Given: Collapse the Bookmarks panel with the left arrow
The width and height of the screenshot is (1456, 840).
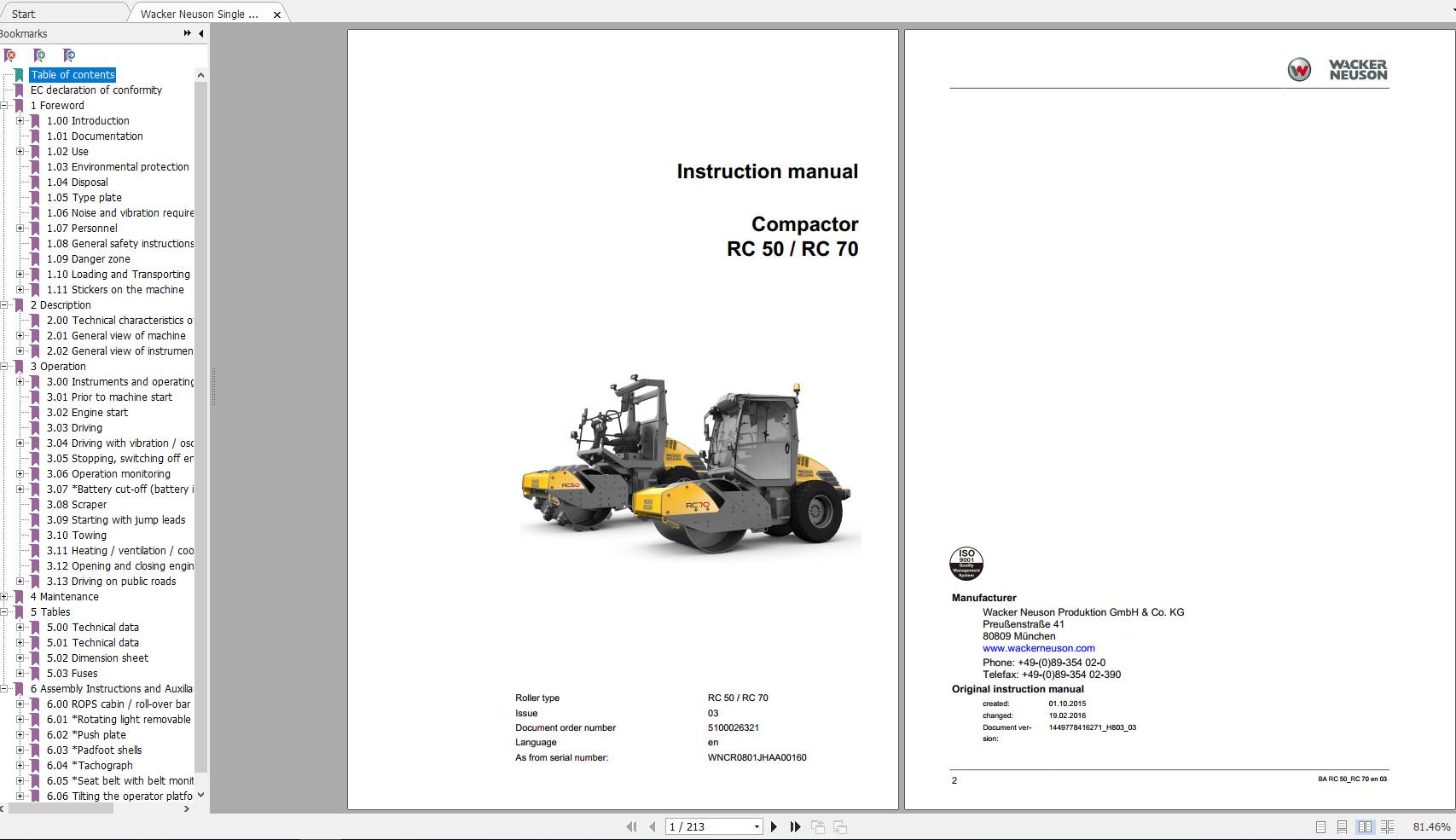Looking at the screenshot, I should 201,33.
